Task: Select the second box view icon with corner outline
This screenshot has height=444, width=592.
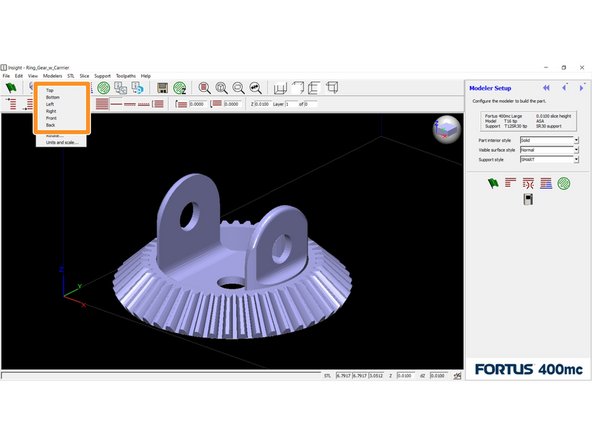Action: click(298, 88)
